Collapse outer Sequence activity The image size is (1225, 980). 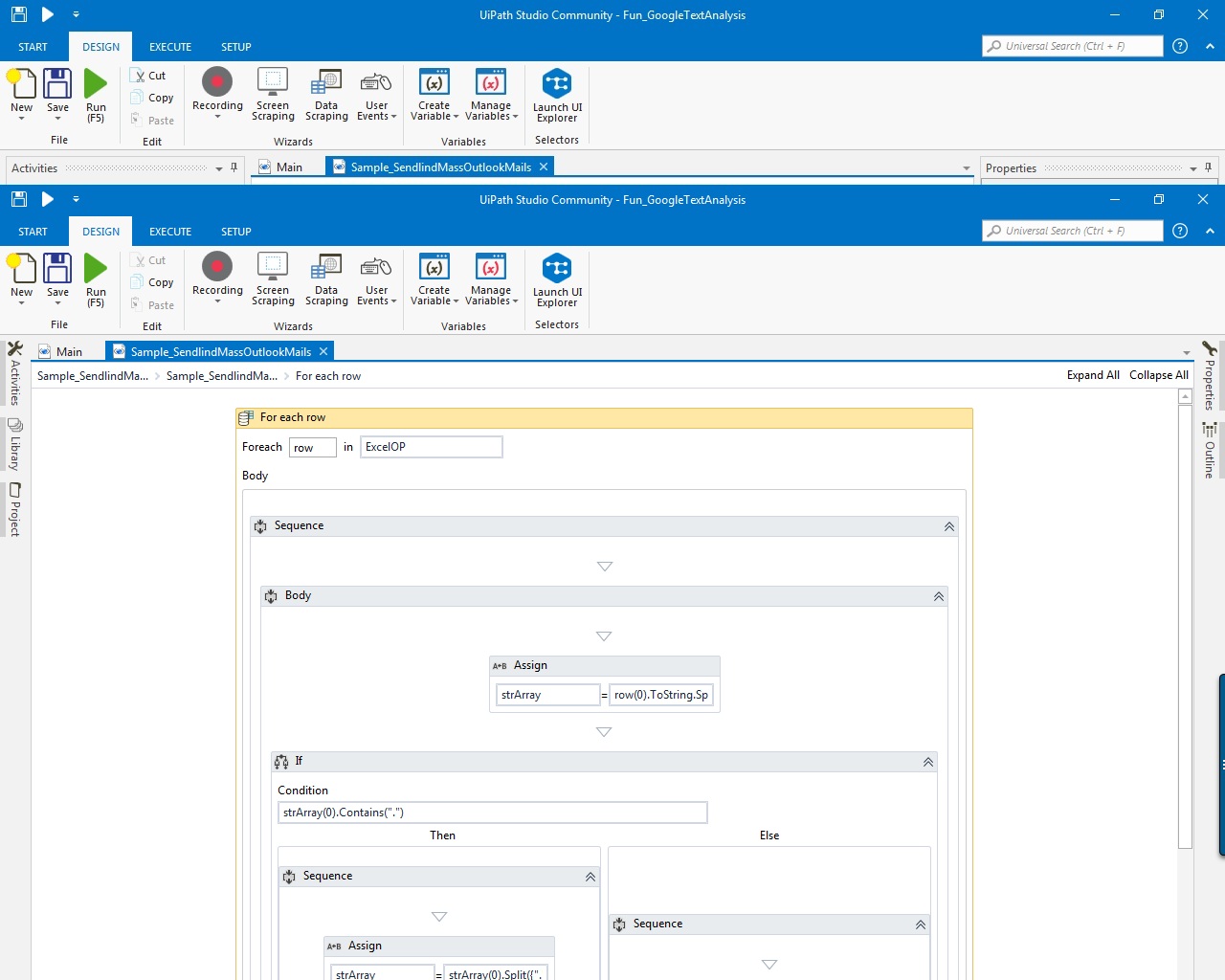point(949,526)
